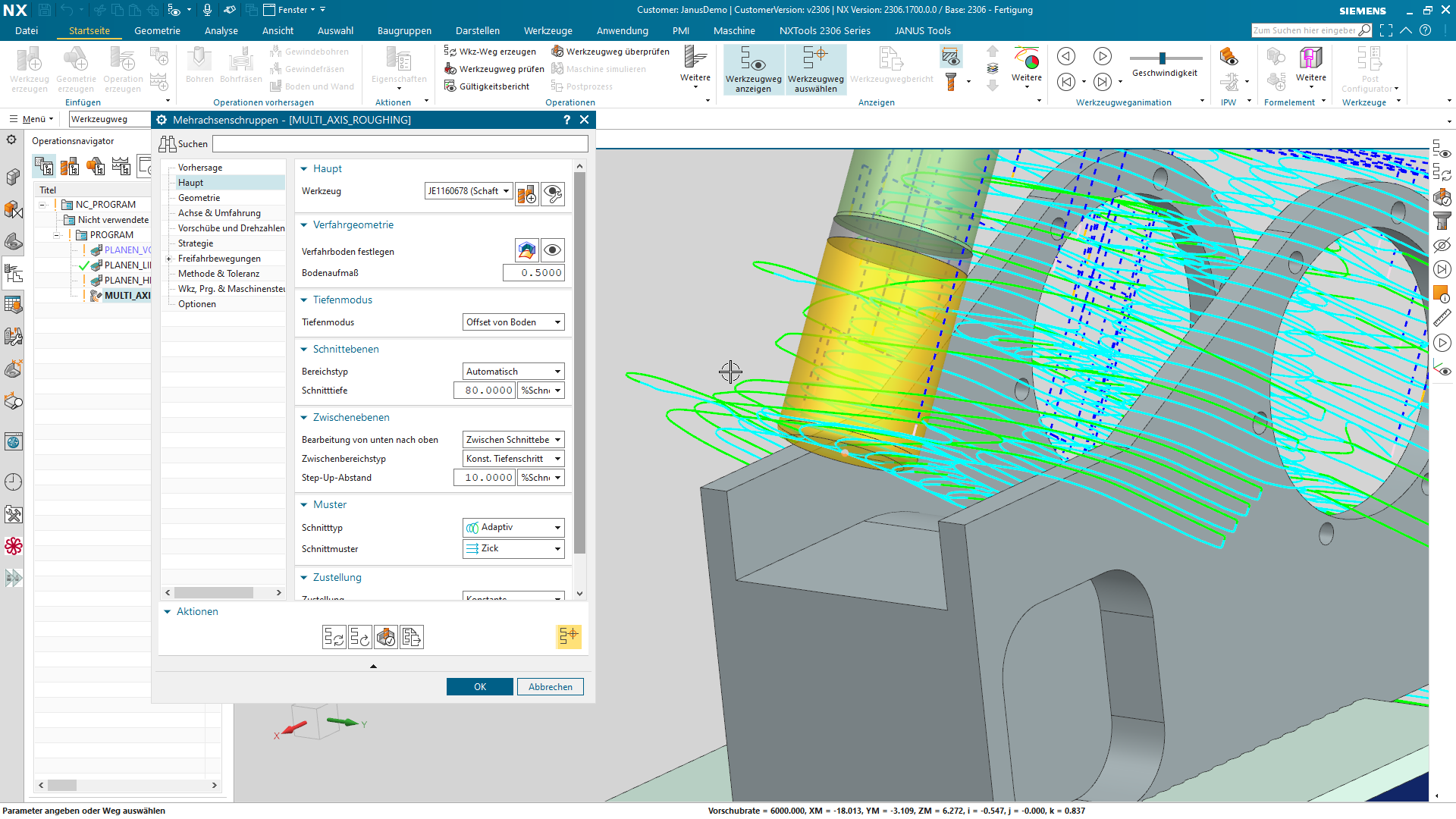Switch to the Ansicht ribbon tab
The width and height of the screenshot is (1456, 819).
tap(278, 31)
